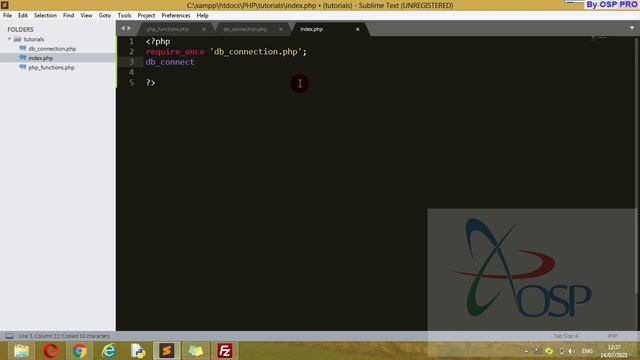This screenshot has width=640, height=360.
Task: Open the tab list dropdown arrow
Action: (632, 28)
